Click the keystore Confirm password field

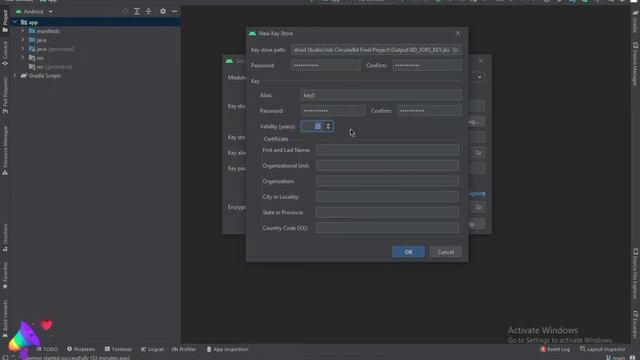(427, 65)
